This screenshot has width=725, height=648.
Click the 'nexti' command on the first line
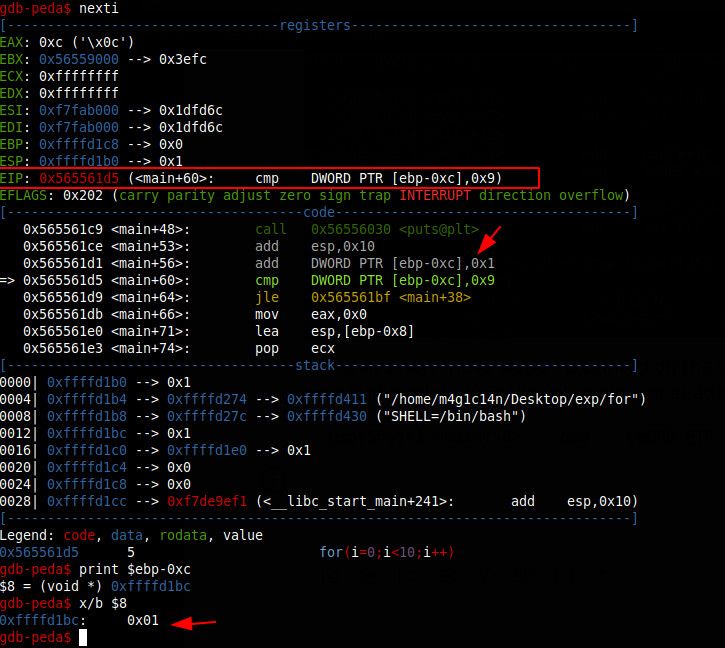tap(98, 8)
